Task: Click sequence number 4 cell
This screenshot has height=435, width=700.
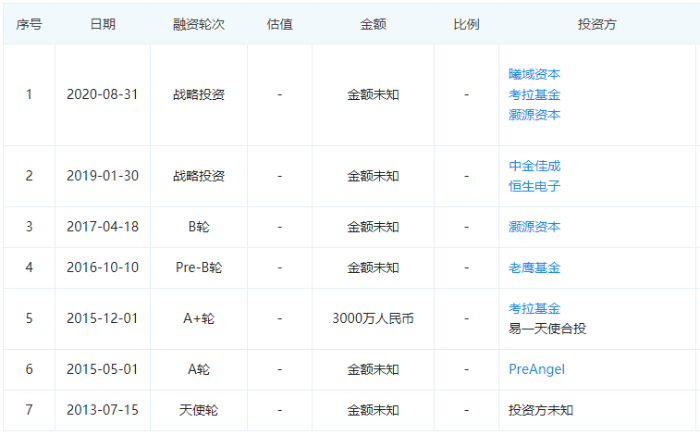Action: [x=29, y=268]
